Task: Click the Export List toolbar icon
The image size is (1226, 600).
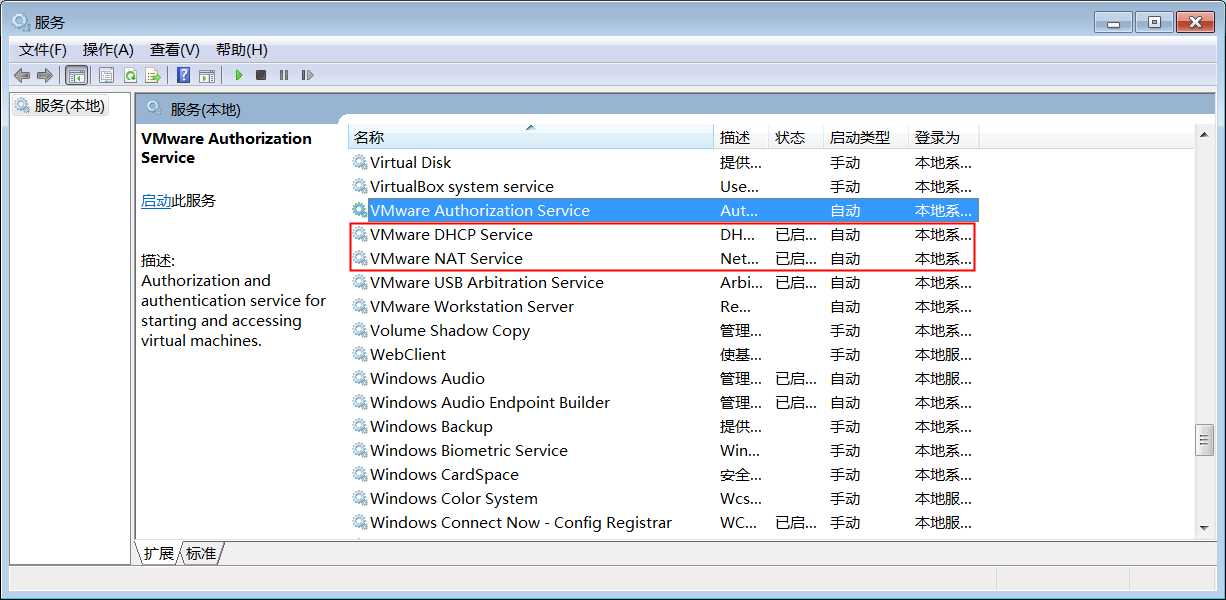Action: point(153,75)
